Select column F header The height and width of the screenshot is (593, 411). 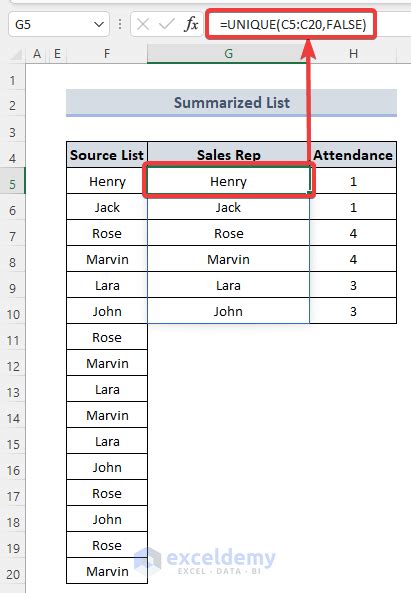pos(107,54)
